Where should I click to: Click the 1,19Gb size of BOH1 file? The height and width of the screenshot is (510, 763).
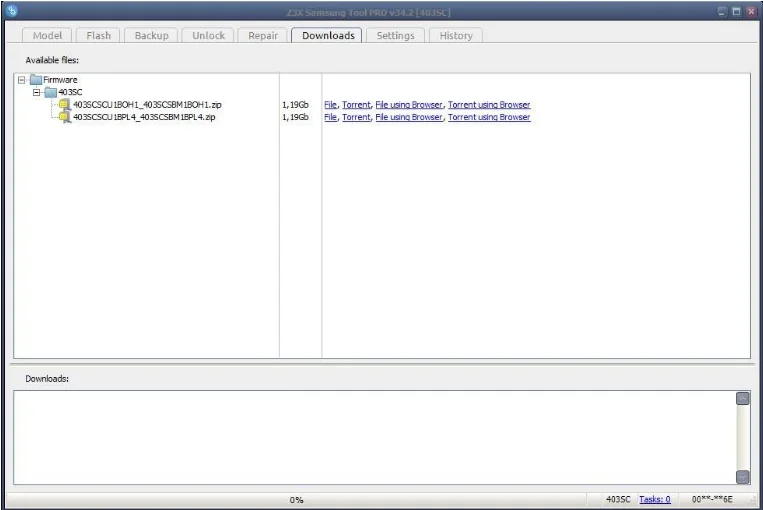point(295,105)
